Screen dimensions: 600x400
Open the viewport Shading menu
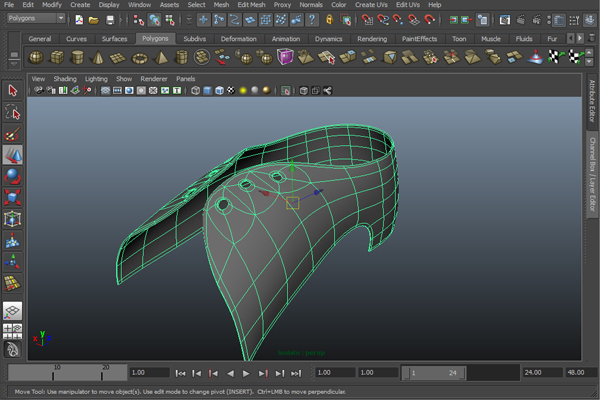tap(65, 79)
